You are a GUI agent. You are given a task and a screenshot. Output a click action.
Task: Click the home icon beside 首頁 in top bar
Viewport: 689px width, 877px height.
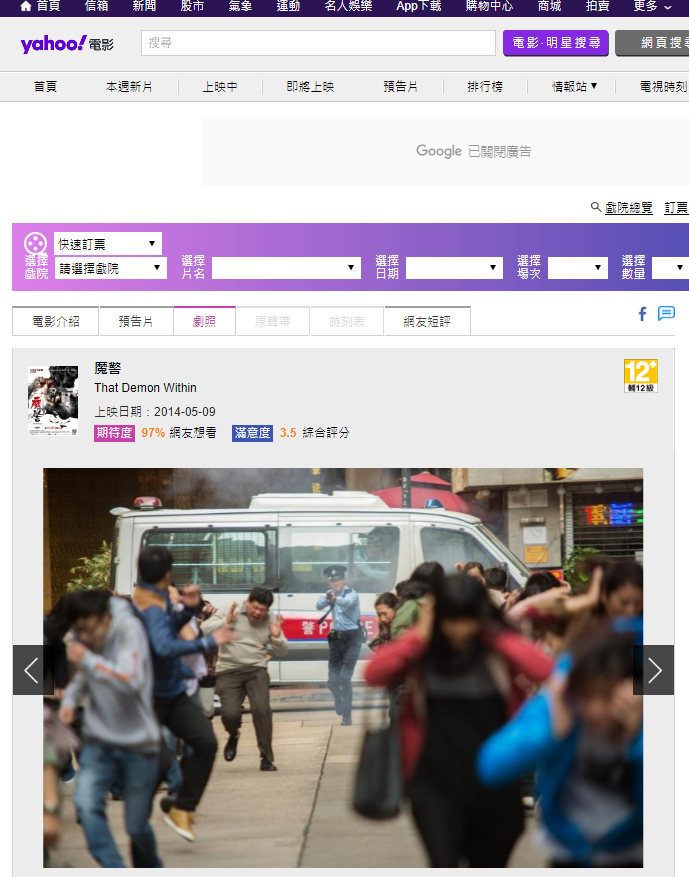[26, 6]
